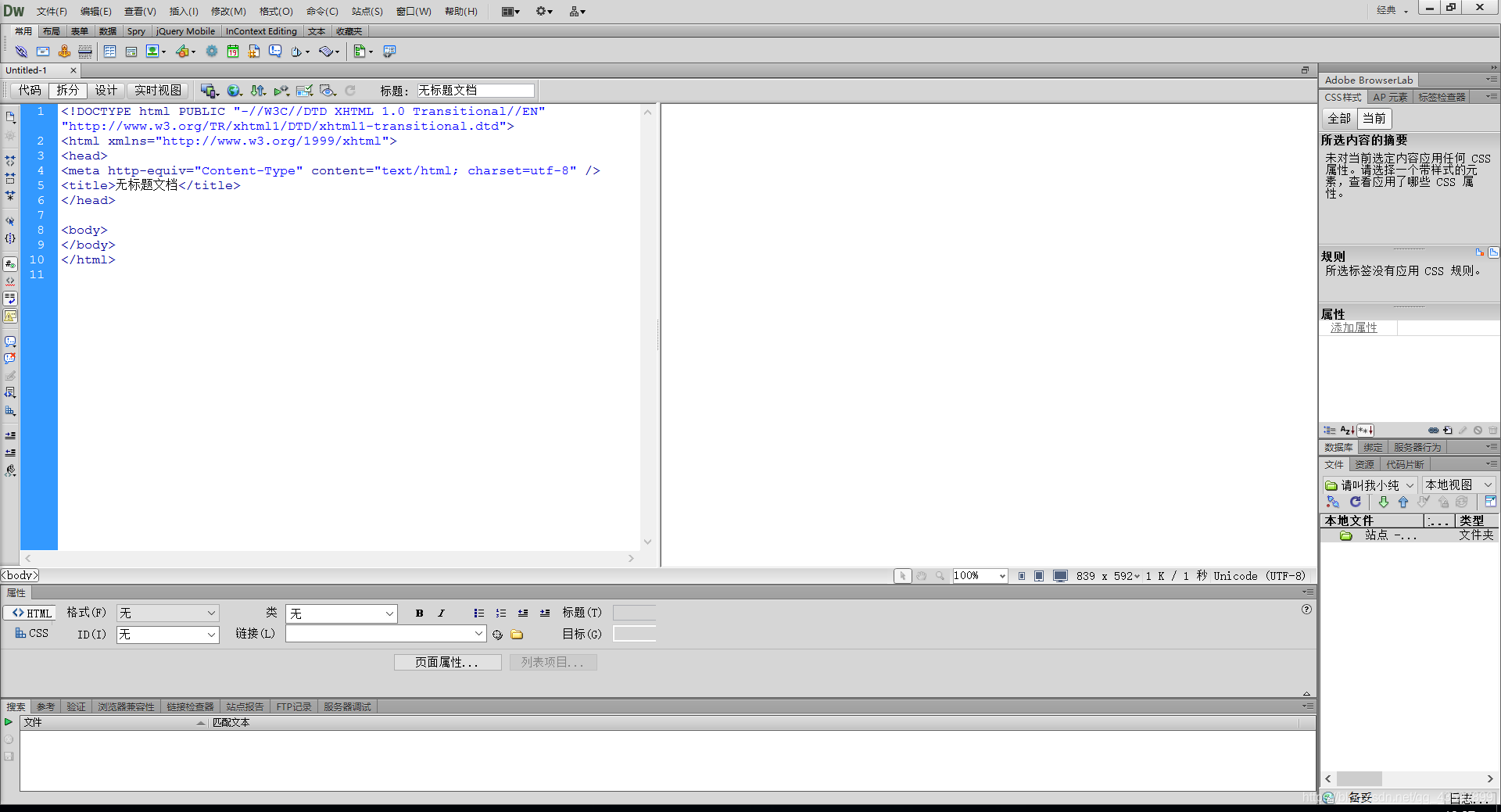
Task: Open the site selector dropdown 请叫我小纯
Action: click(x=1410, y=485)
